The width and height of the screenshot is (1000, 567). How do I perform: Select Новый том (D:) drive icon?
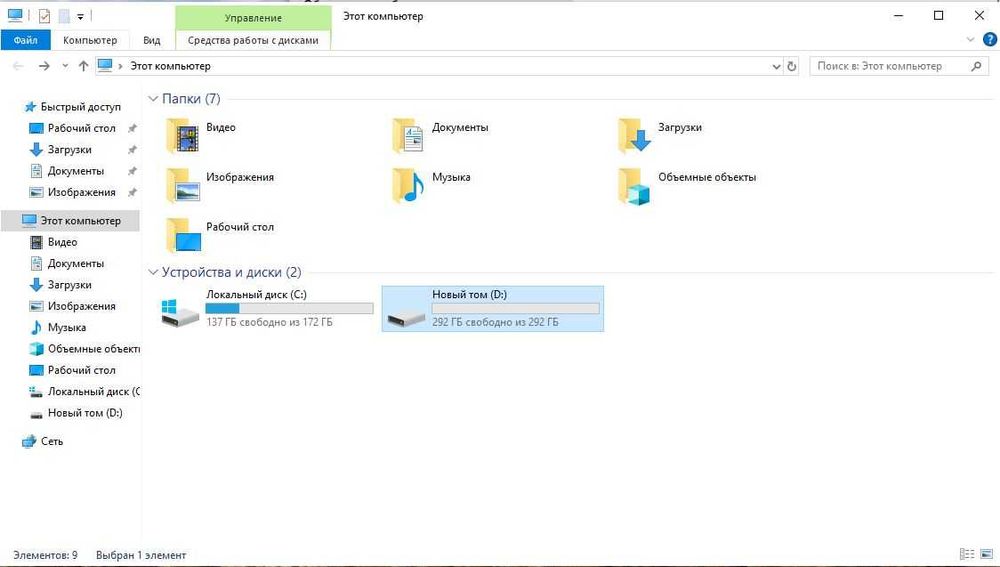tap(406, 316)
